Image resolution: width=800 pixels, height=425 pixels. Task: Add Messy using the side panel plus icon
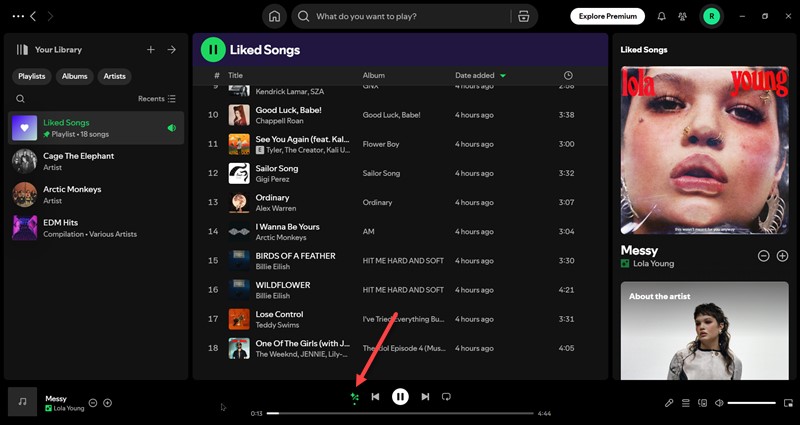782,256
